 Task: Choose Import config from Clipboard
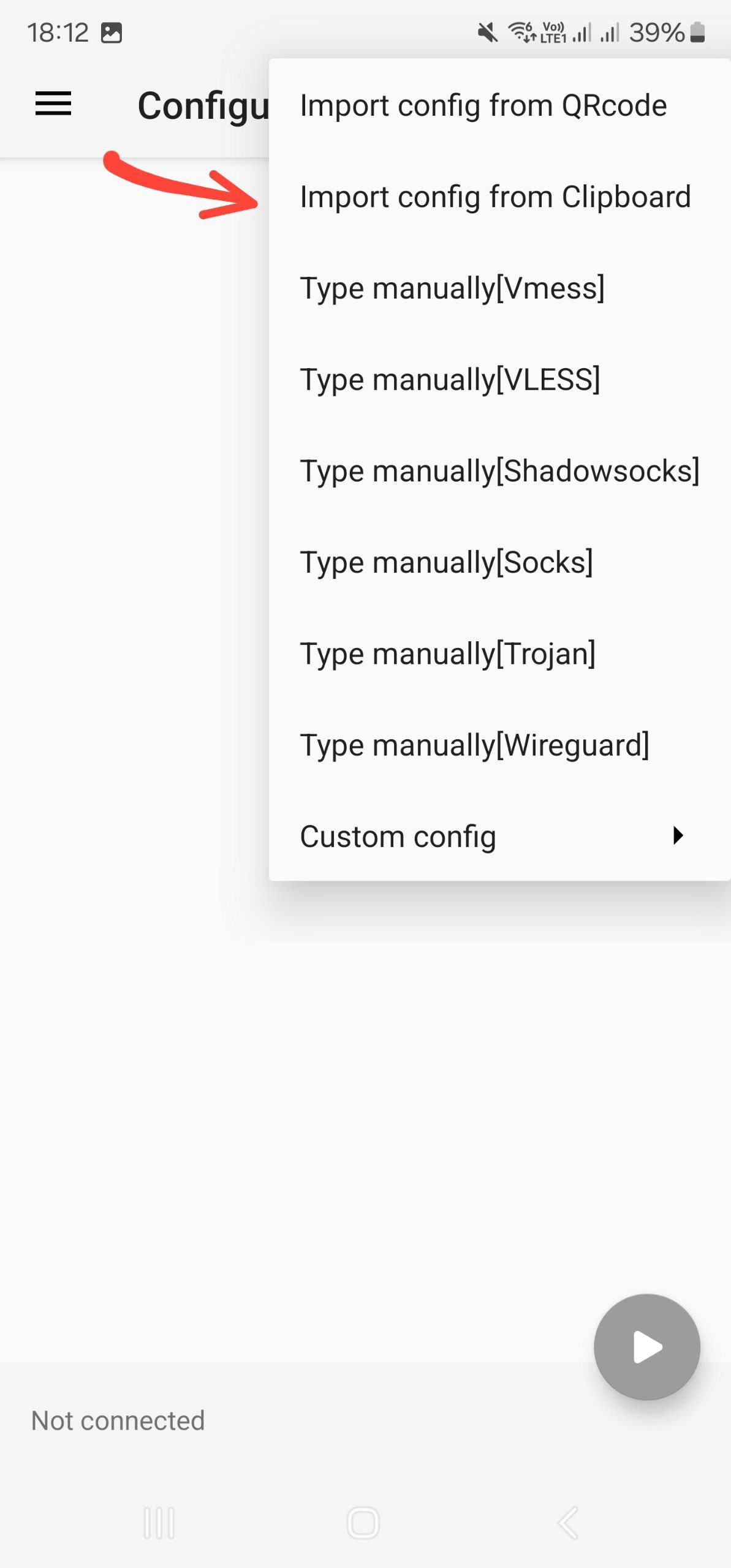pyautogui.click(x=495, y=197)
